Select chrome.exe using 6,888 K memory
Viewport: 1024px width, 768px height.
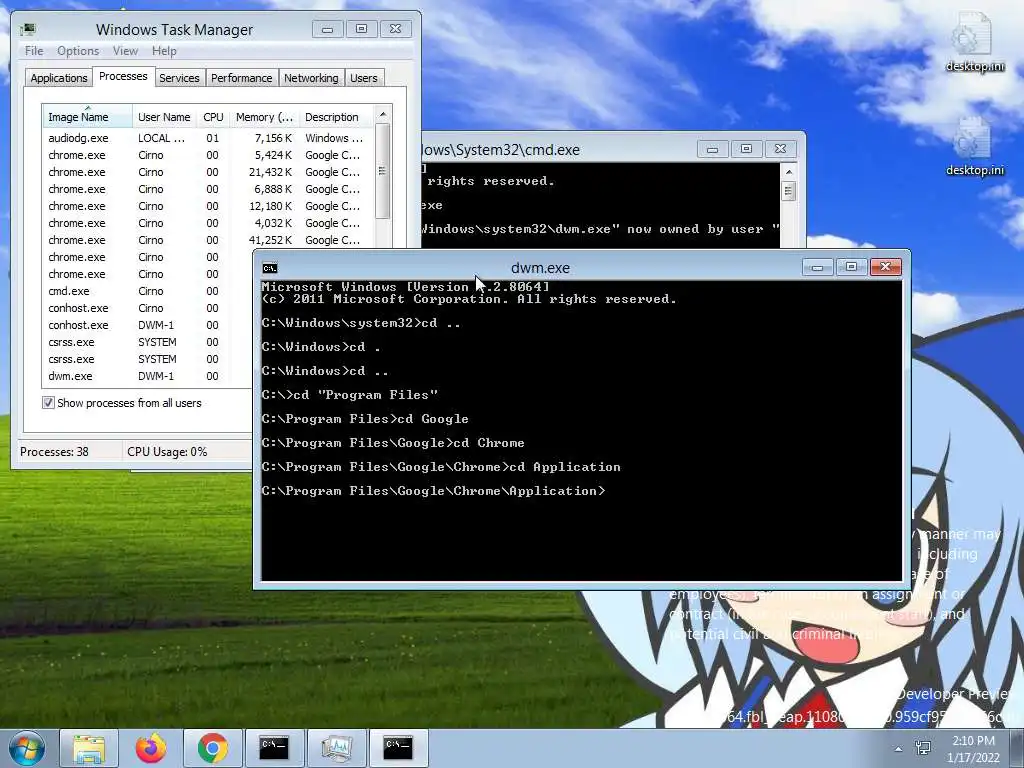pos(208,189)
